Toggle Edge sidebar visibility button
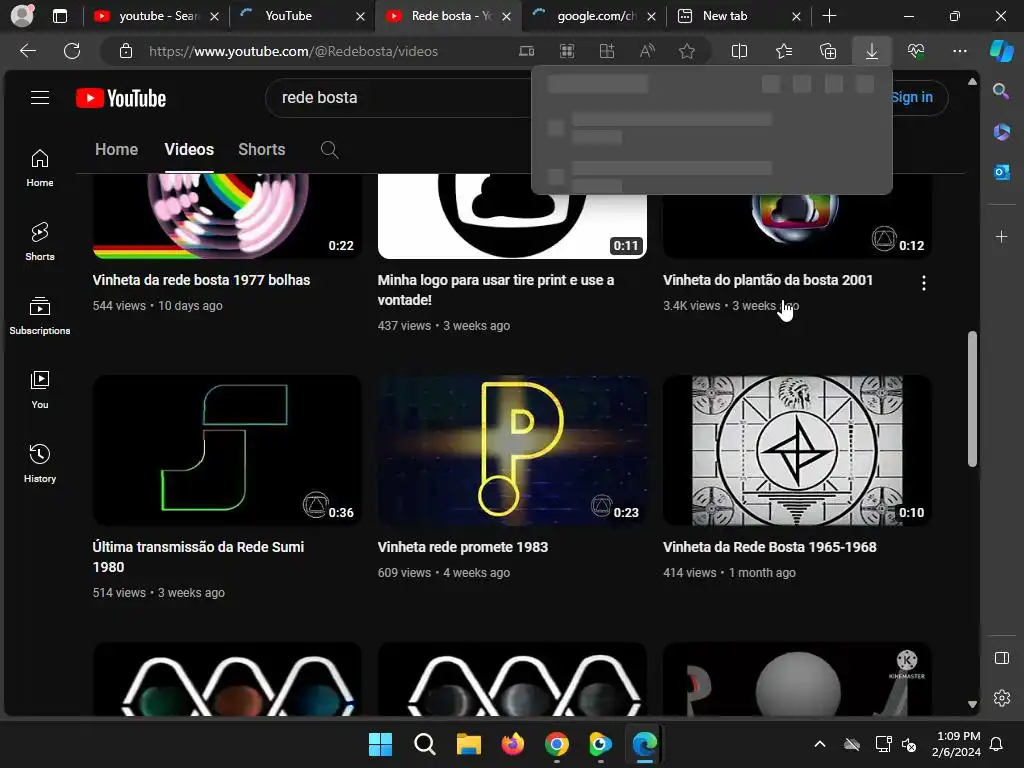1024x768 pixels. pyautogui.click(x=1001, y=658)
